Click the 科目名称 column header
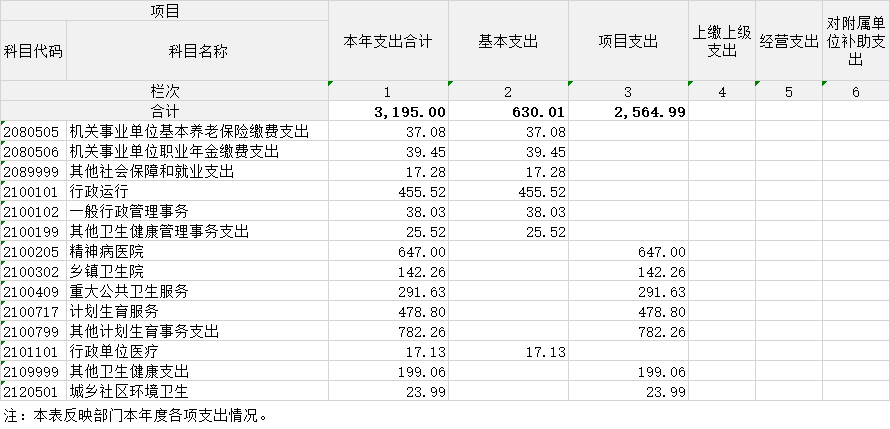 [x=197, y=51]
